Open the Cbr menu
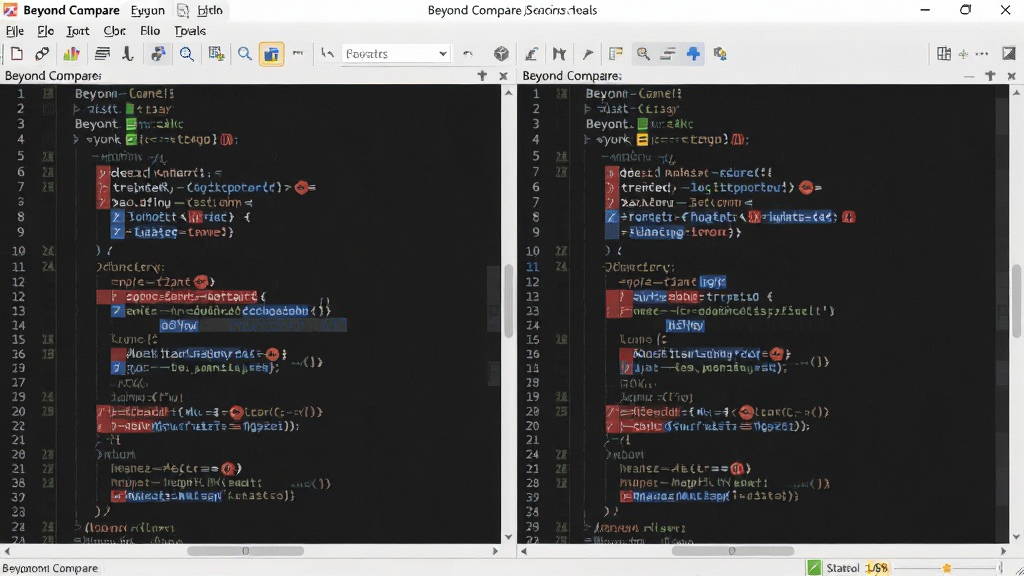 click(114, 31)
